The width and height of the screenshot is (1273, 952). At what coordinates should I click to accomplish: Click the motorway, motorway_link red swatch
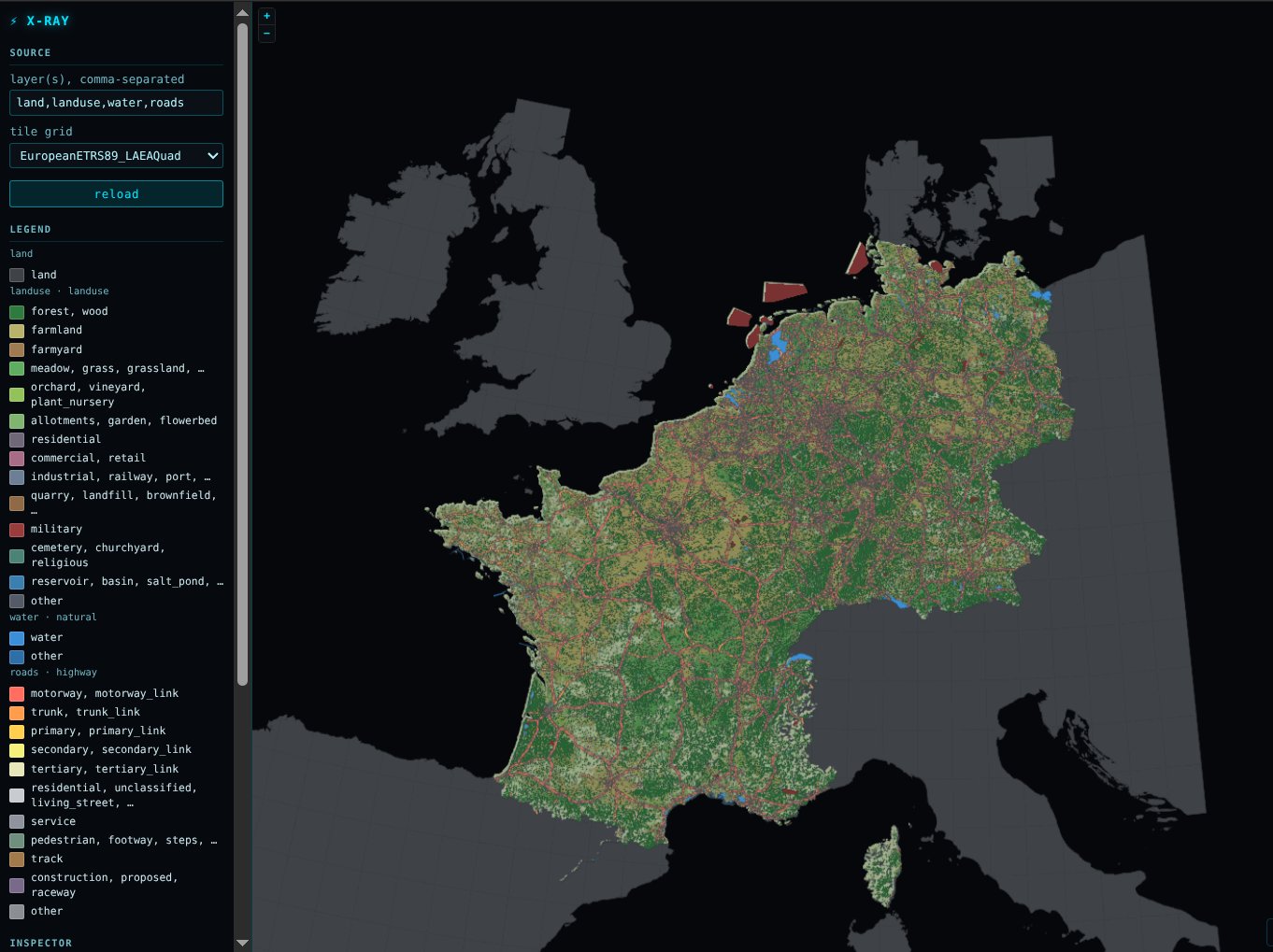tap(17, 694)
